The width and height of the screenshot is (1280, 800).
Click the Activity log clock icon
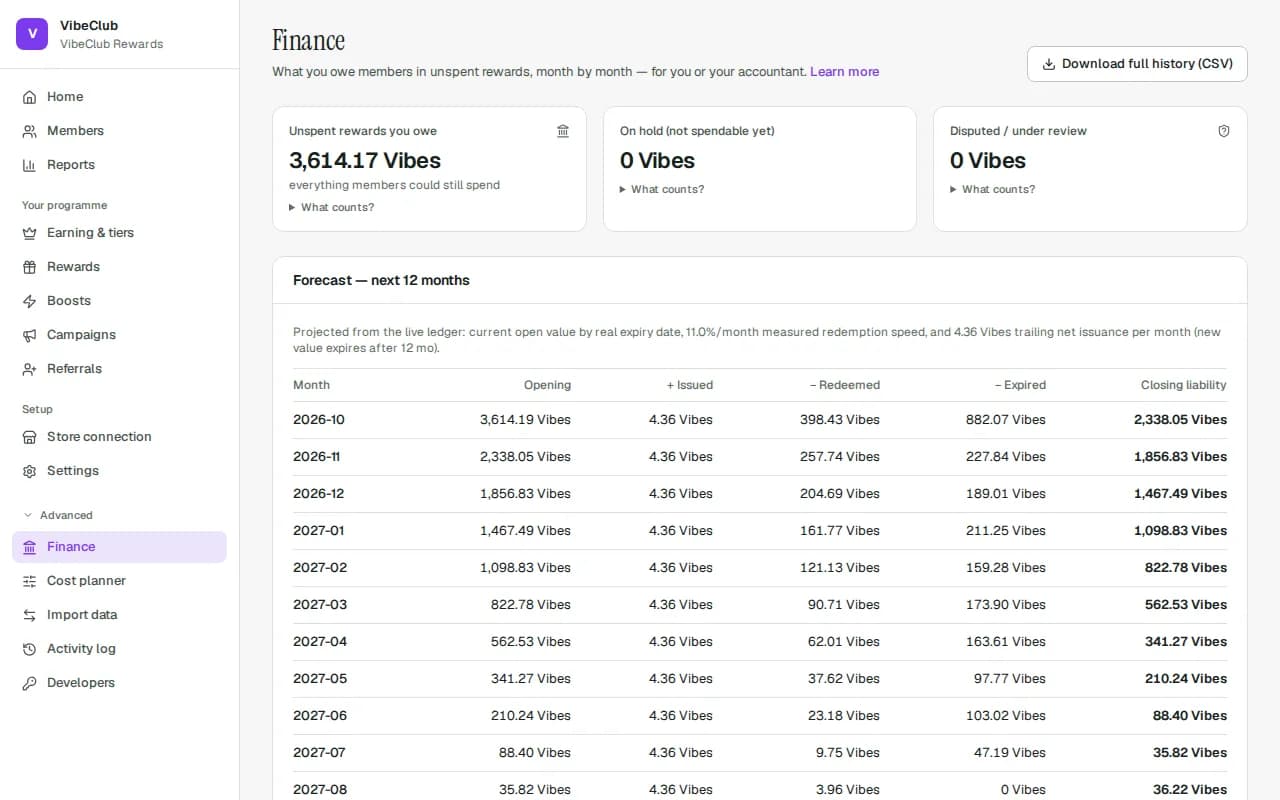tap(29, 649)
